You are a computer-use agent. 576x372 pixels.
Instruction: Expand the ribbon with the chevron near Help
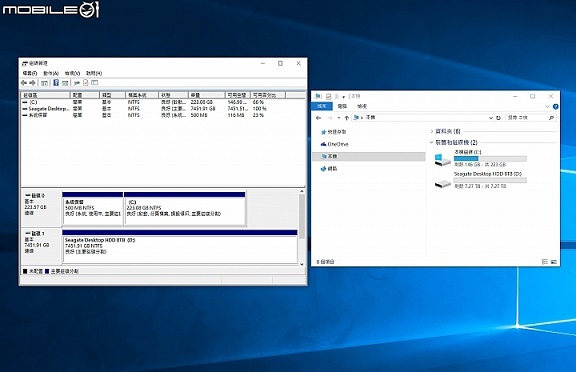547,106
